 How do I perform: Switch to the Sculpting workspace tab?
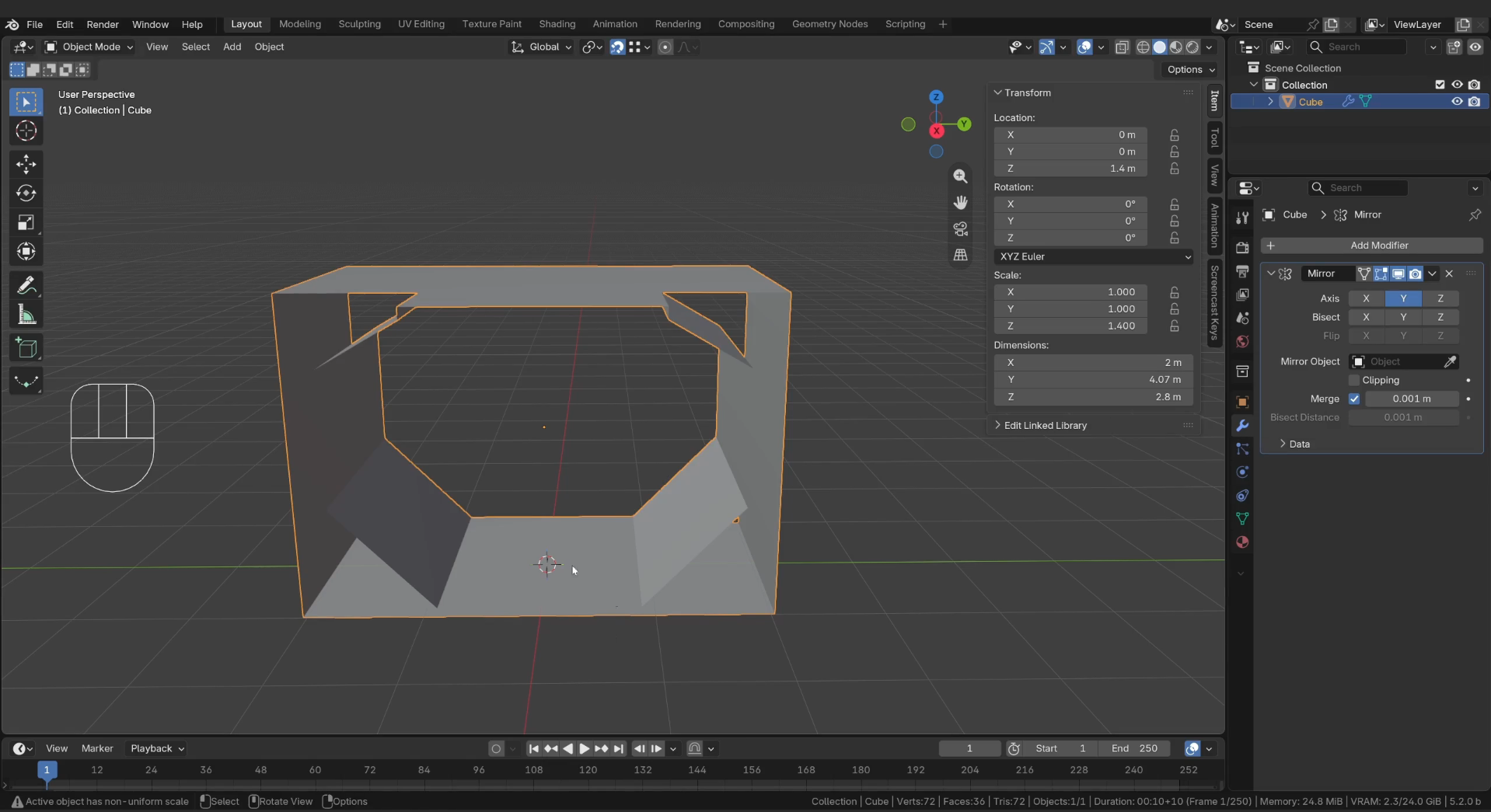click(x=360, y=24)
